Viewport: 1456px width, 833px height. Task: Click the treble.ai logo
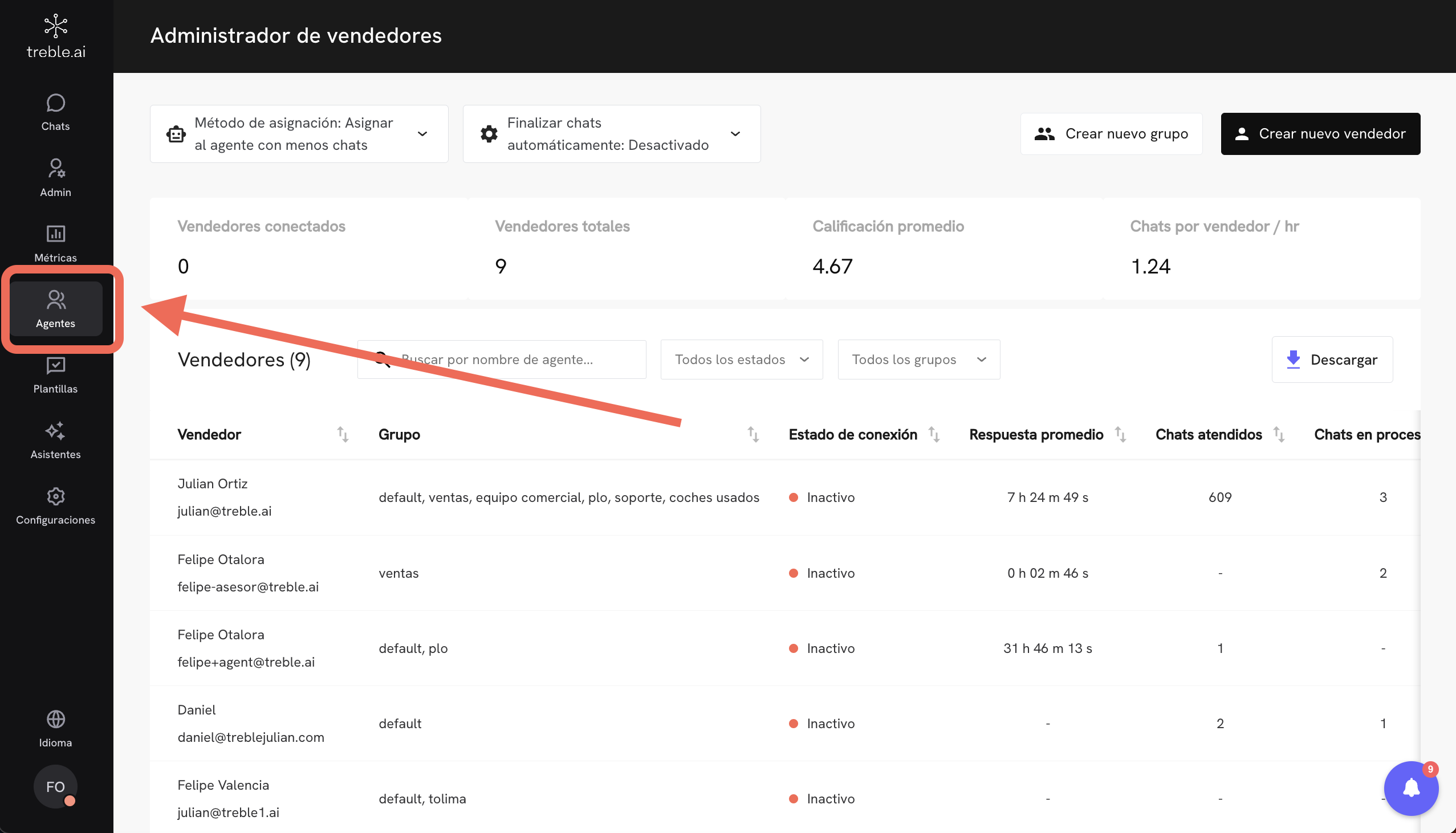pyautogui.click(x=55, y=36)
